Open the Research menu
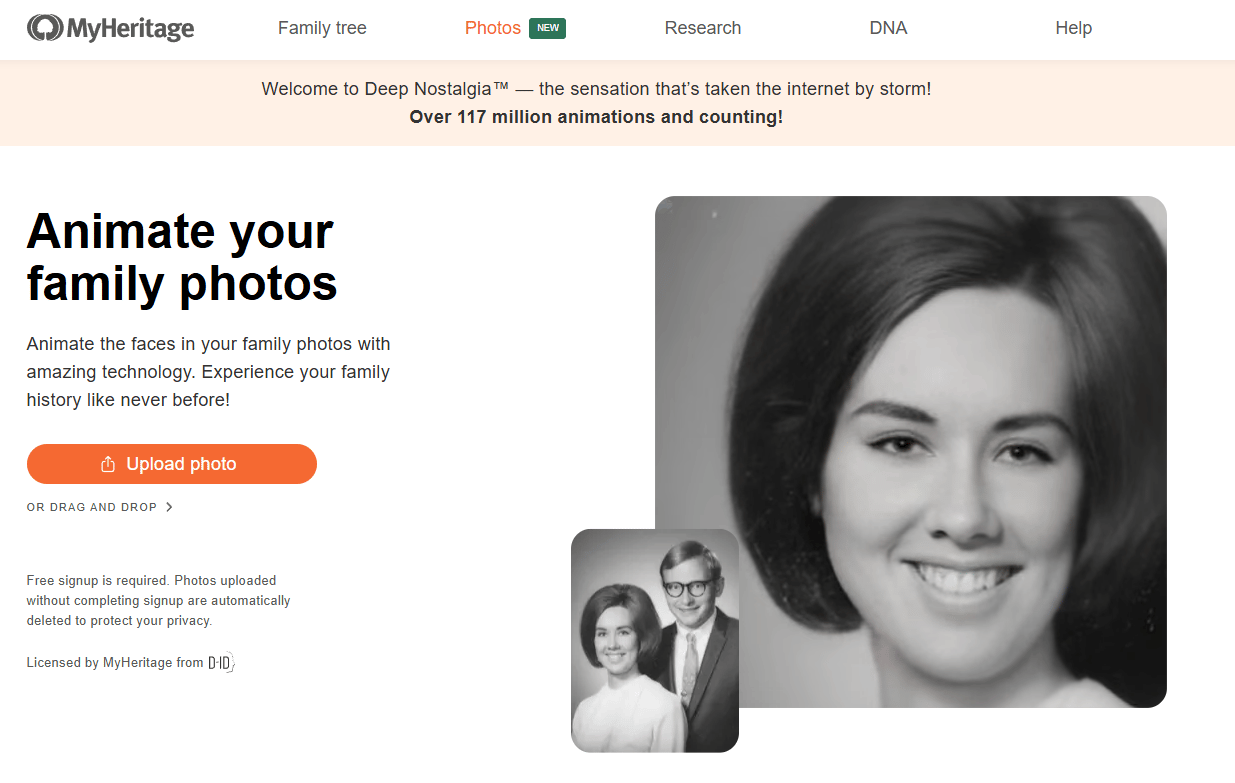This screenshot has width=1235, height=783. (x=703, y=28)
